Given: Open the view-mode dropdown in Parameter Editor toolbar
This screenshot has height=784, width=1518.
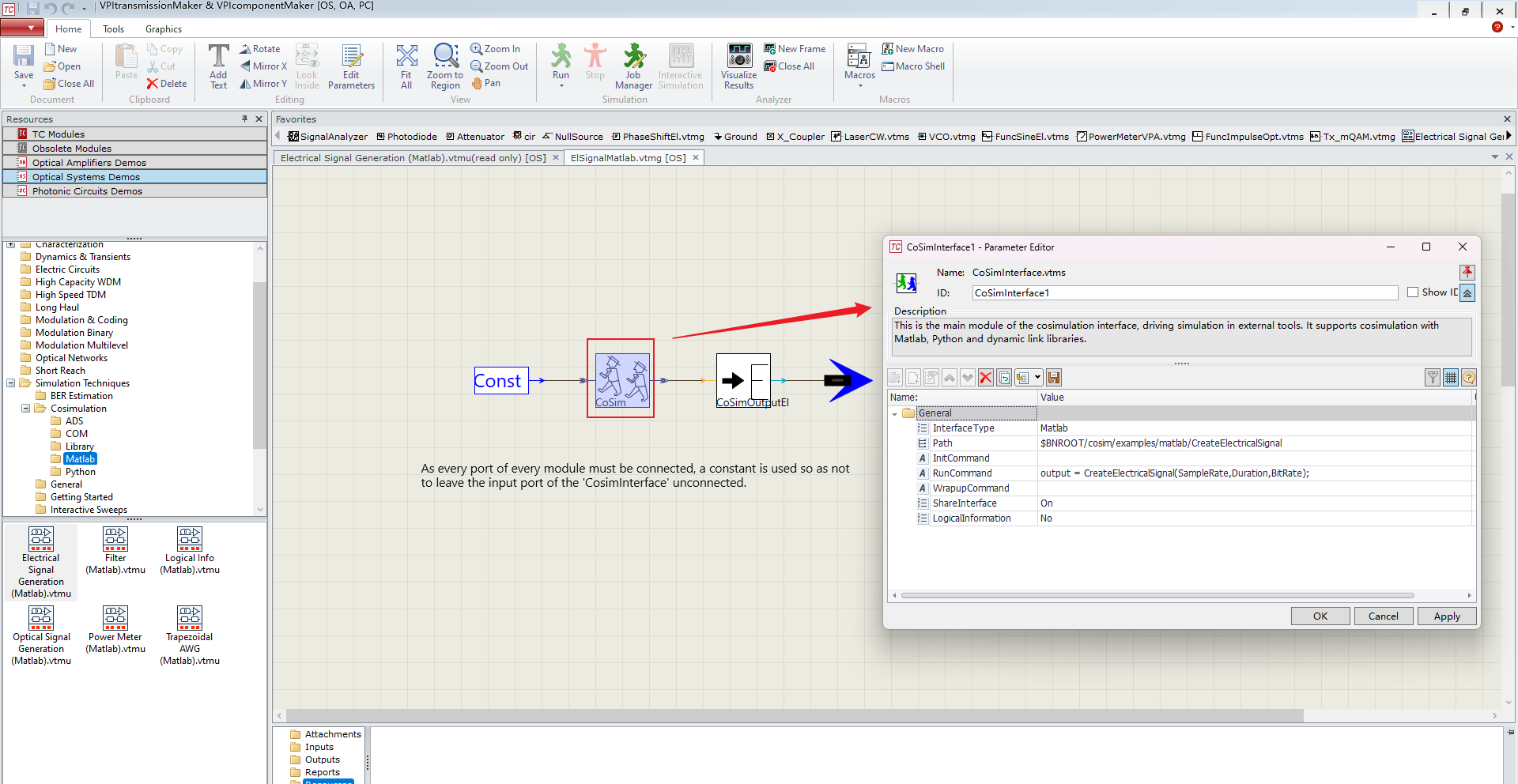Looking at the screenshot, I should point(1037,378).
